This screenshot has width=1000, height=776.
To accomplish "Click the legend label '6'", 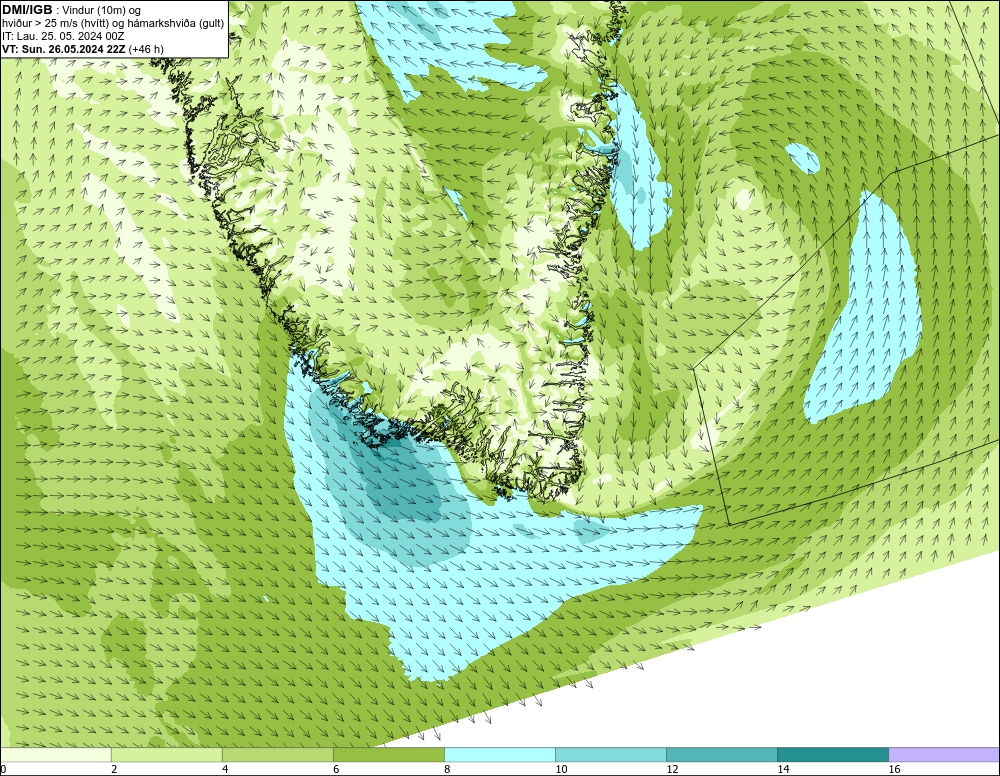I will click(x=336, y=769).
